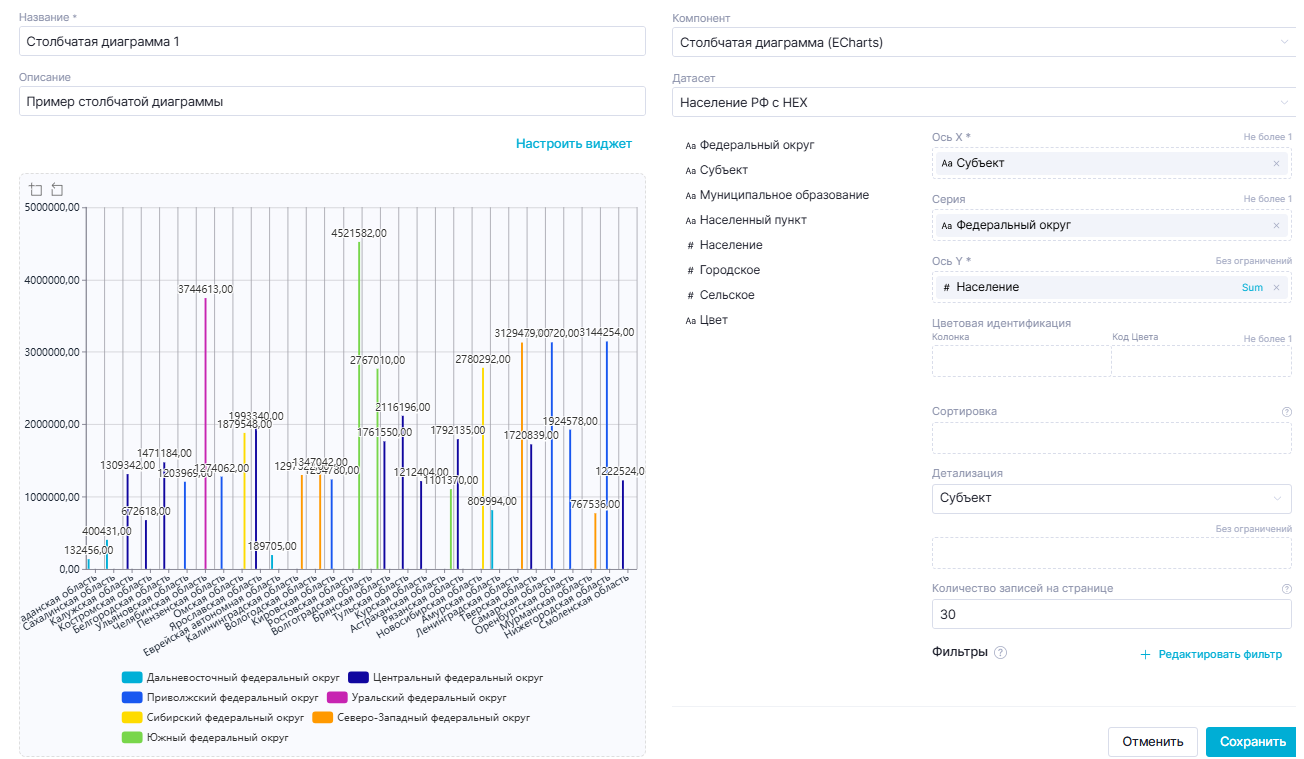Open the Детализация dropdown showing Субъект

tap(1110, 498)
